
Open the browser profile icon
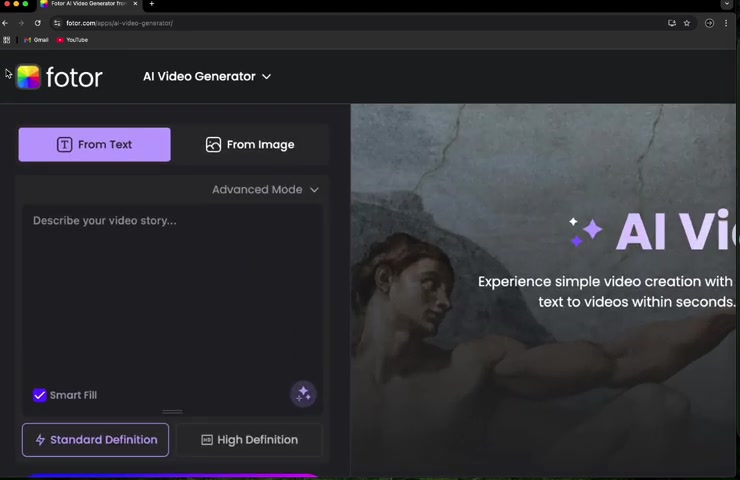(709, 23)
